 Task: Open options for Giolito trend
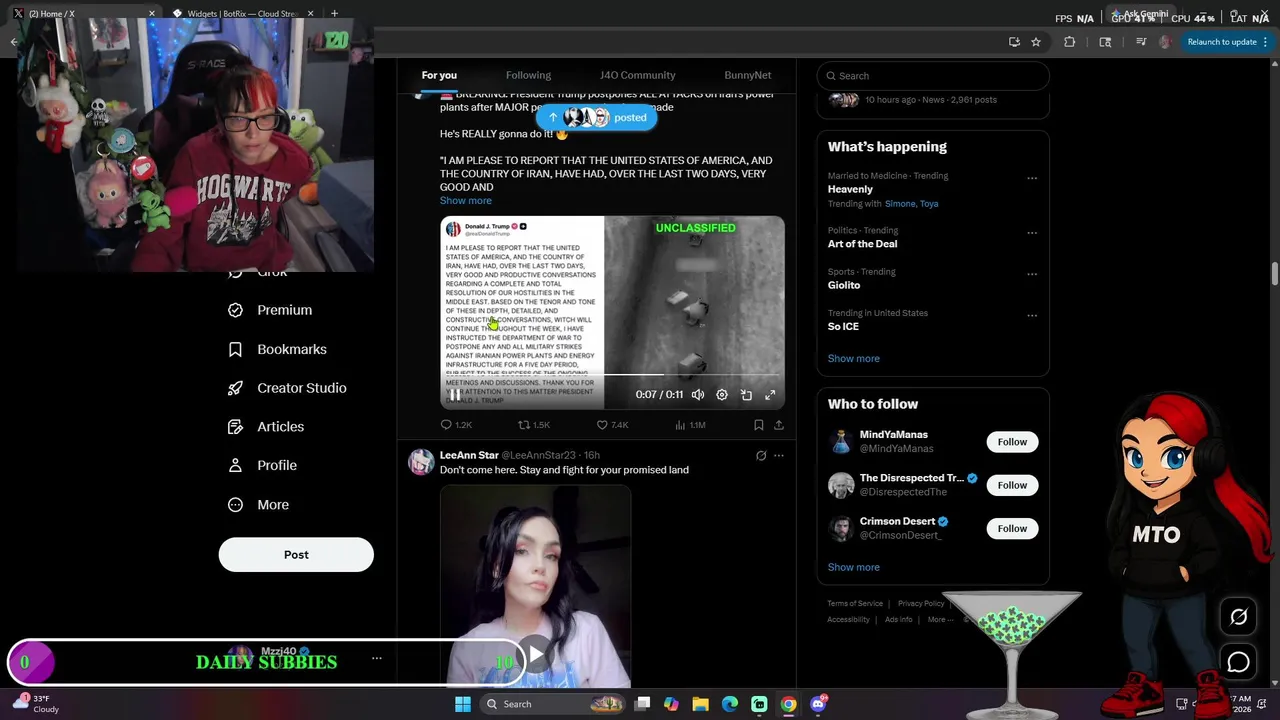click(1032, 274)
